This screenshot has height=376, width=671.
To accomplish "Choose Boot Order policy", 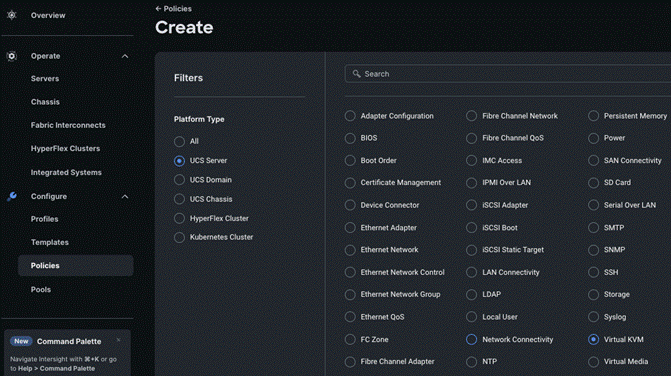I will [350, 160].
